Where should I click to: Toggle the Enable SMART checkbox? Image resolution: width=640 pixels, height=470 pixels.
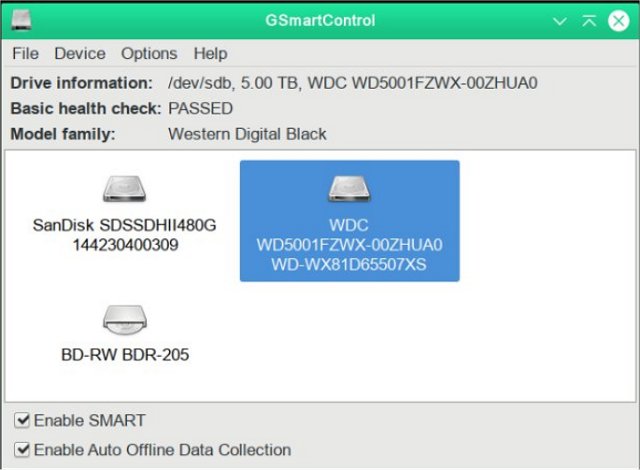click(22, 420)
